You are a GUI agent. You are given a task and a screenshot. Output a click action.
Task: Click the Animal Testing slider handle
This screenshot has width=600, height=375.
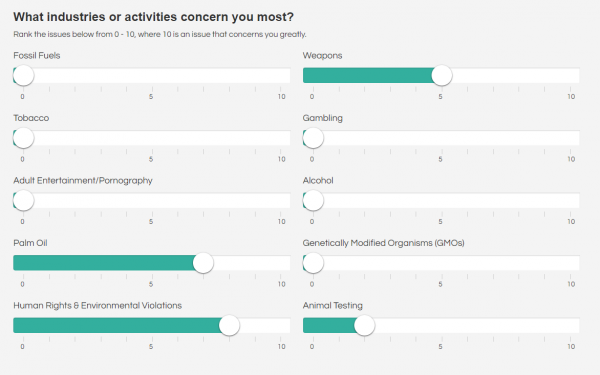tap(364, 325)
